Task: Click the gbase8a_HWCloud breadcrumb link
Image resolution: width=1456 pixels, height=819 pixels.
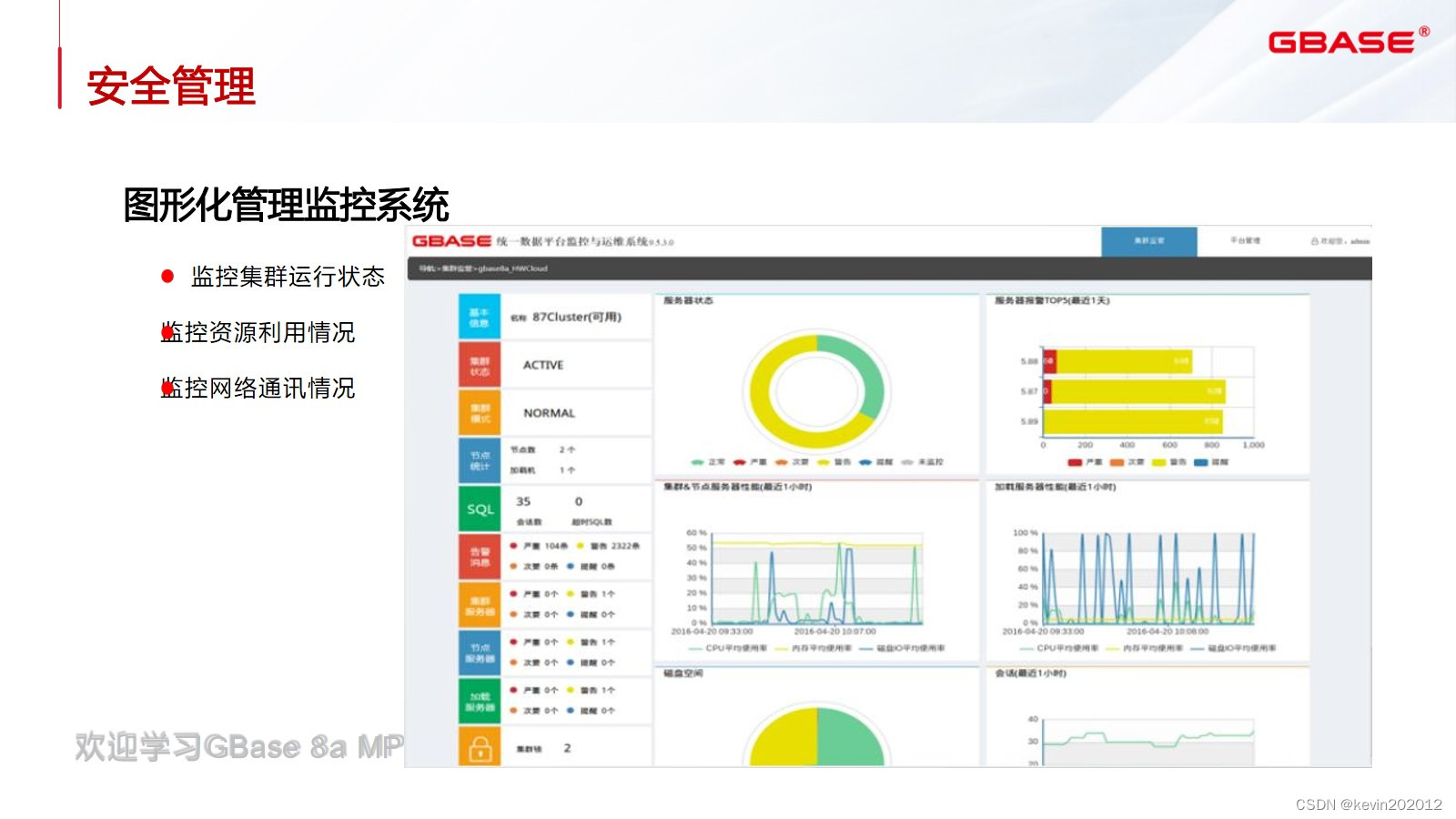Action: coord(513,268)
